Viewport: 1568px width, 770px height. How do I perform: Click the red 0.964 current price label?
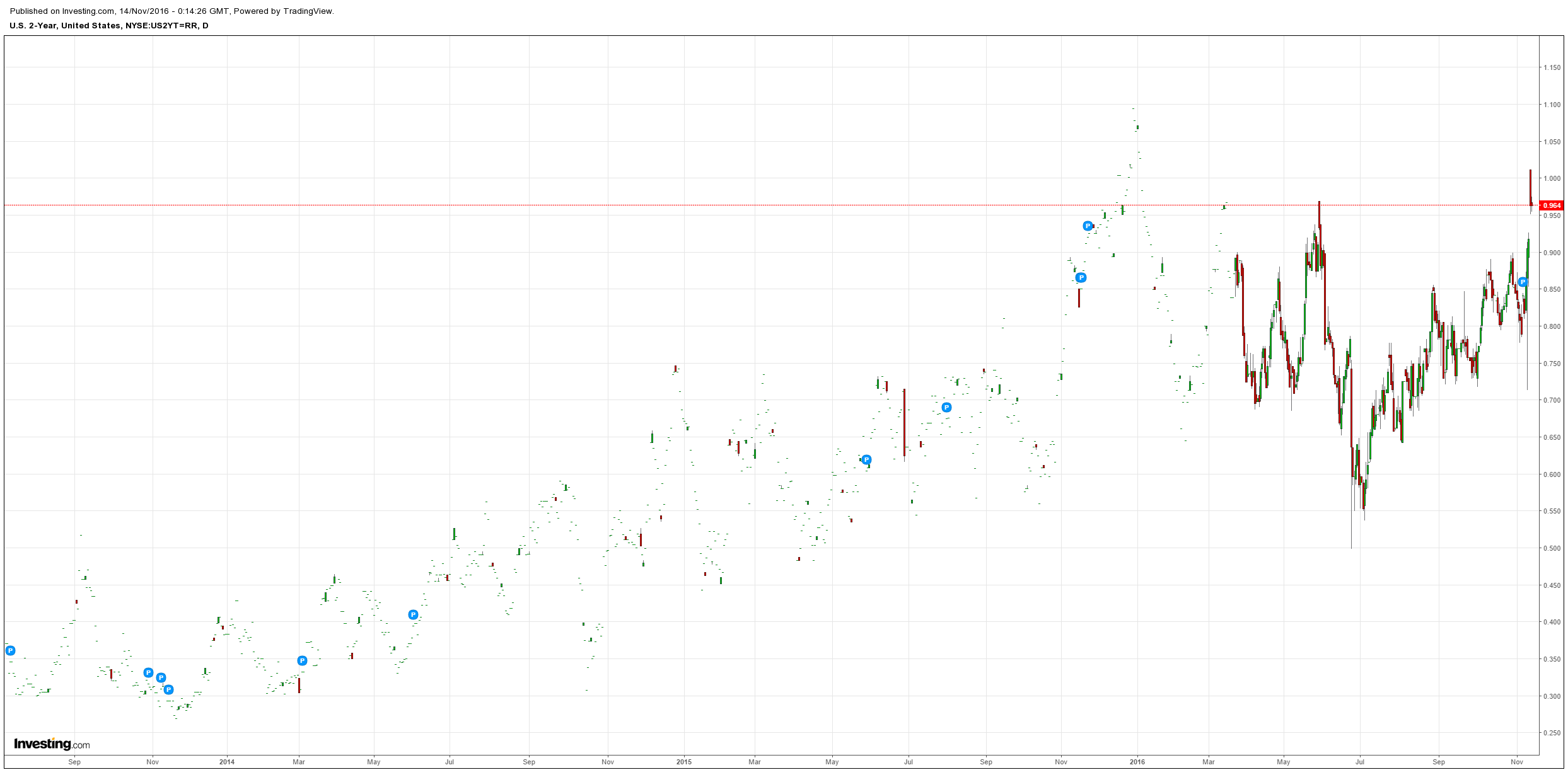click(x=1550, y=205)
